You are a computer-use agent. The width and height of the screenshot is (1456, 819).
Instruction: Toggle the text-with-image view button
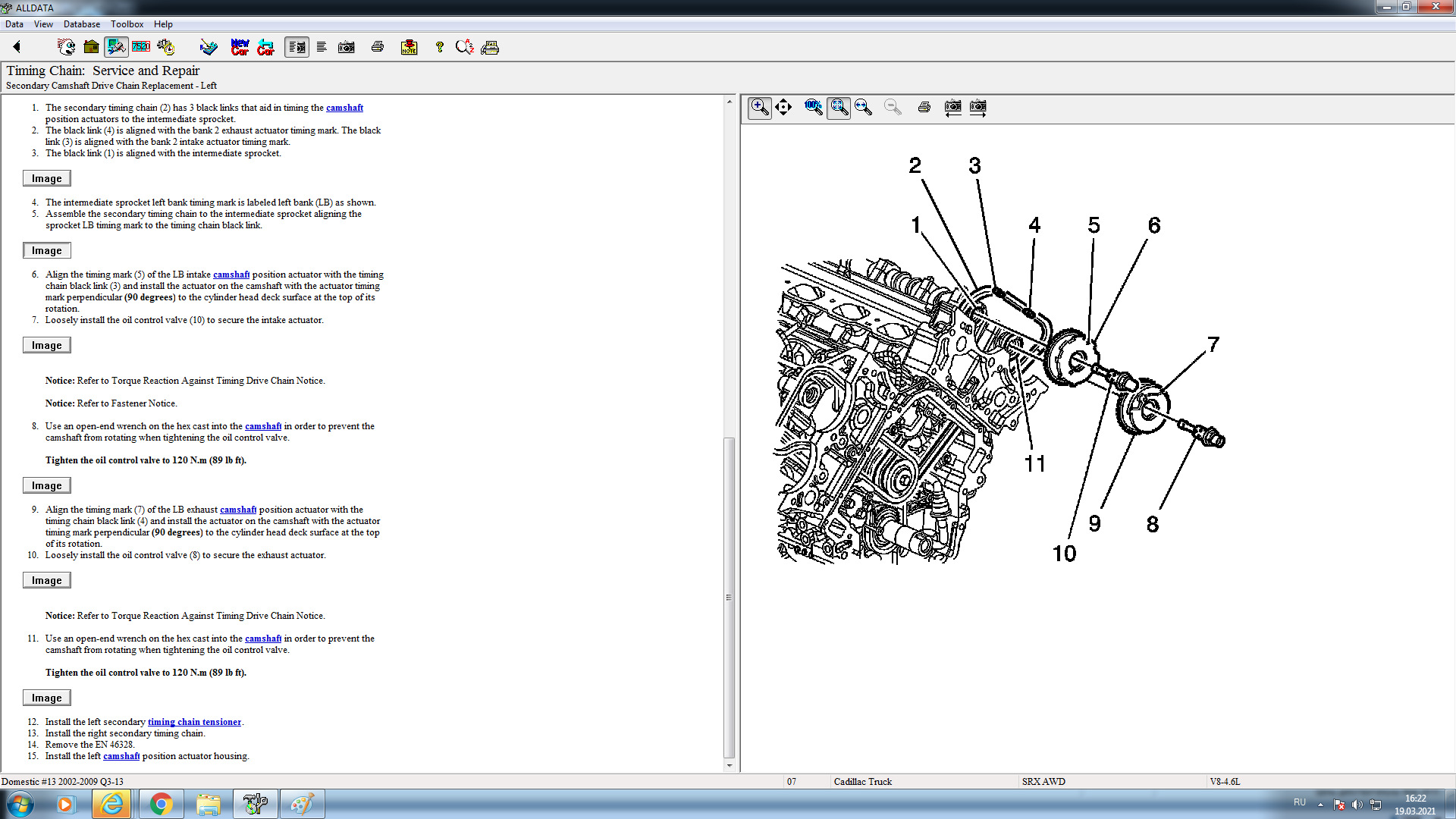(x=297, y=47)
